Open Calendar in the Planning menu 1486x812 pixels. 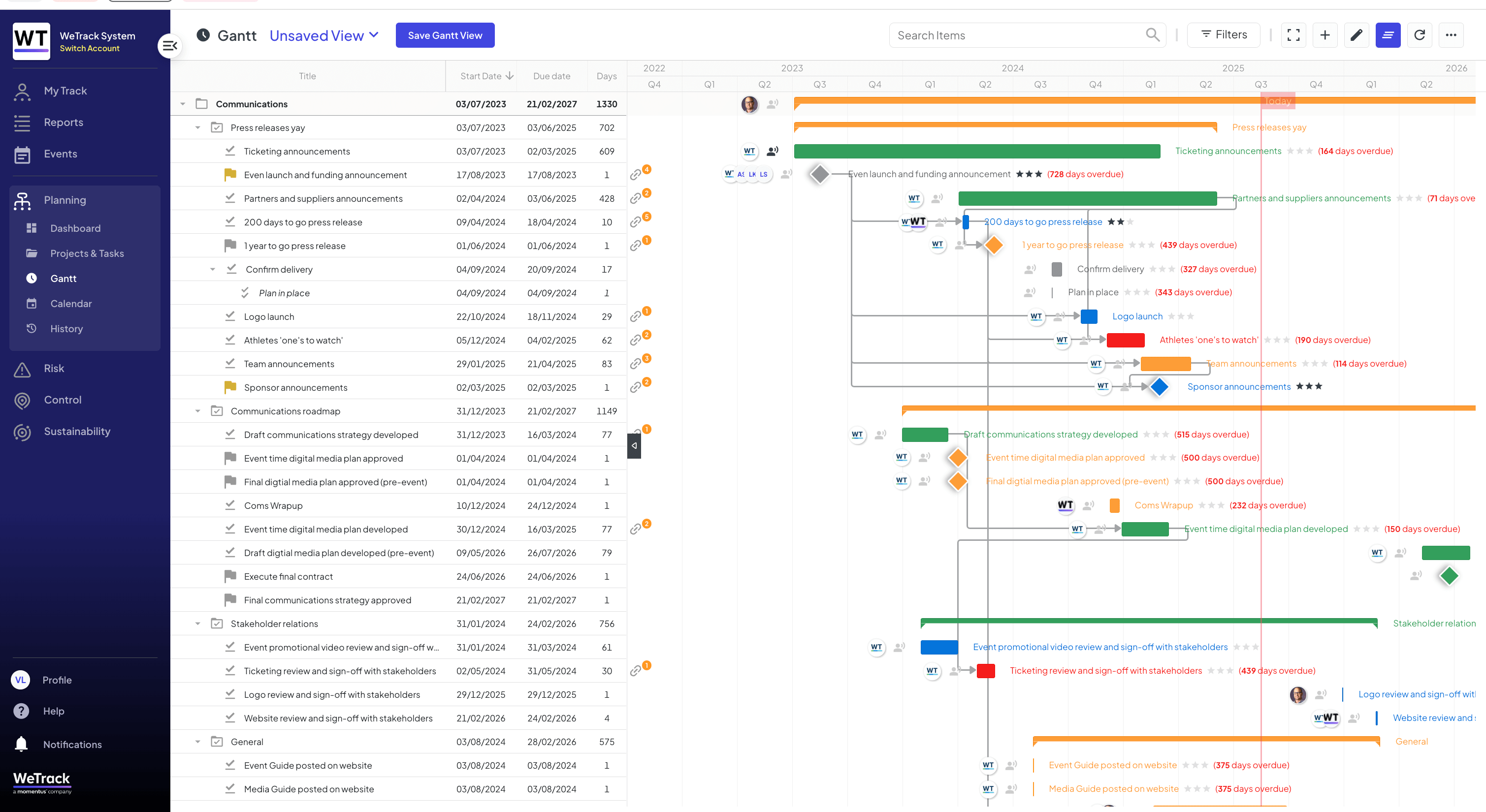click(x=70, y=304)
